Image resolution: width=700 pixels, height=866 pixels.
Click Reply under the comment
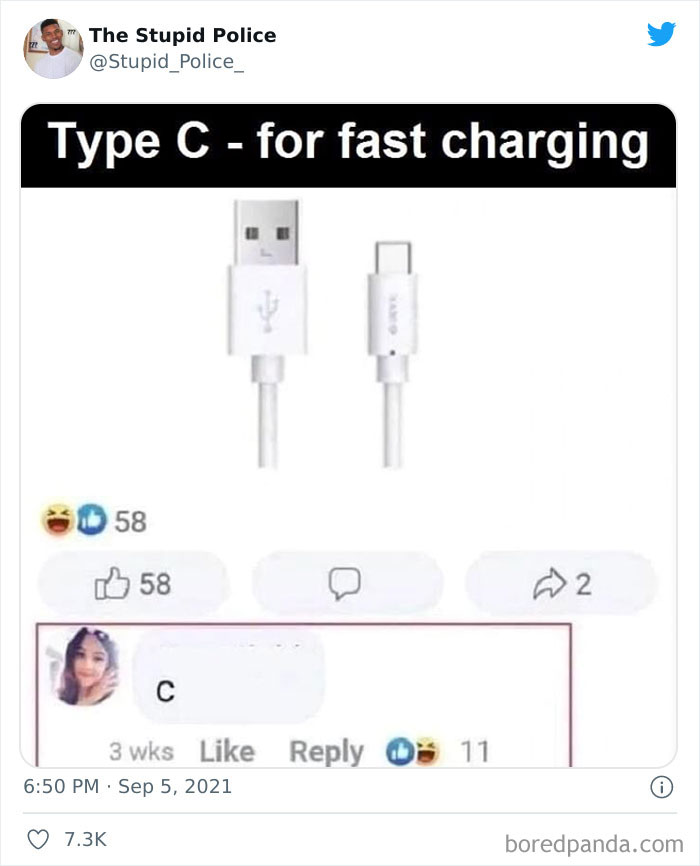pyautogui.click(x=327, y=752)
